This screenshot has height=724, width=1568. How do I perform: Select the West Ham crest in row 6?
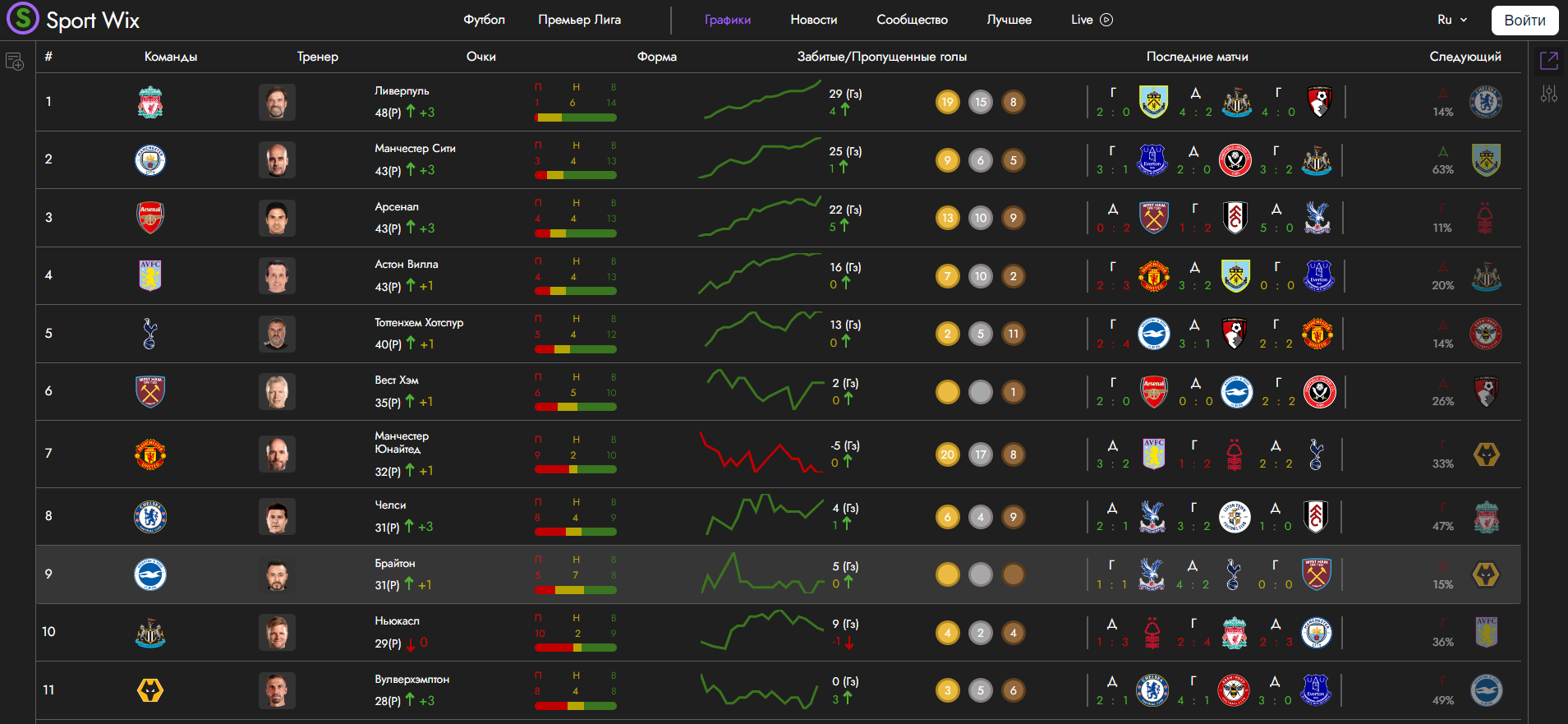150,391
